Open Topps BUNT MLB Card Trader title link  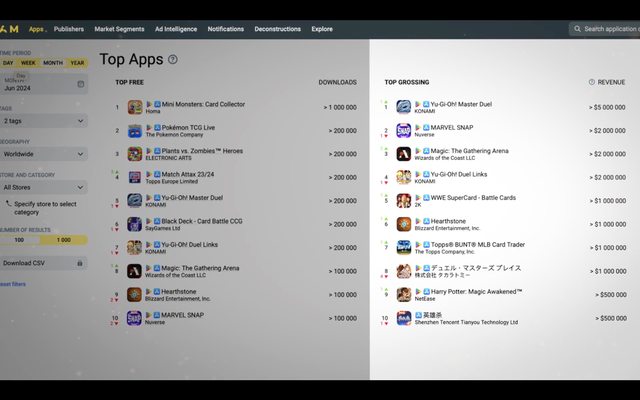click(x=478, y=244)
